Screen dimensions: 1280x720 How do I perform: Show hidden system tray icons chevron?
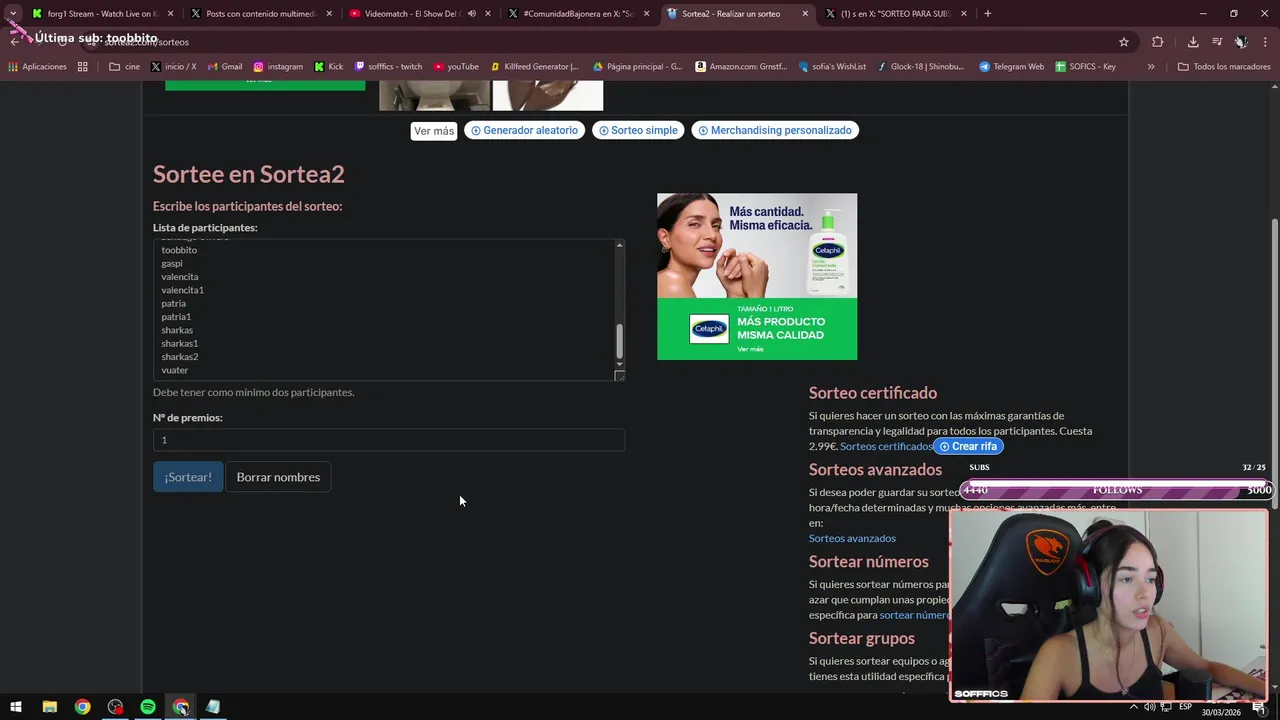click(x=1134, y=707)
